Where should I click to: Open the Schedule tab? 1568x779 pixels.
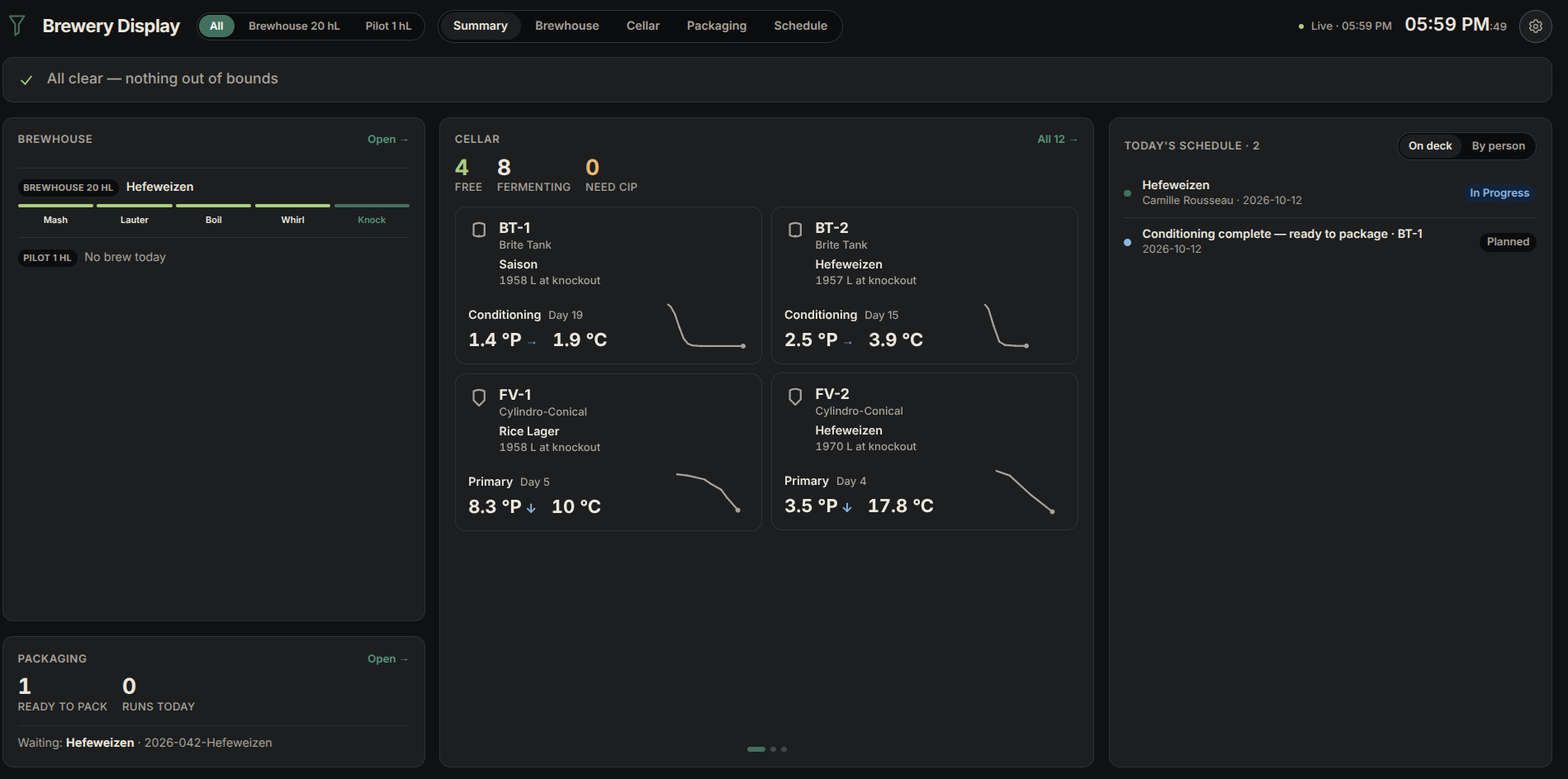tap(800, 26)
